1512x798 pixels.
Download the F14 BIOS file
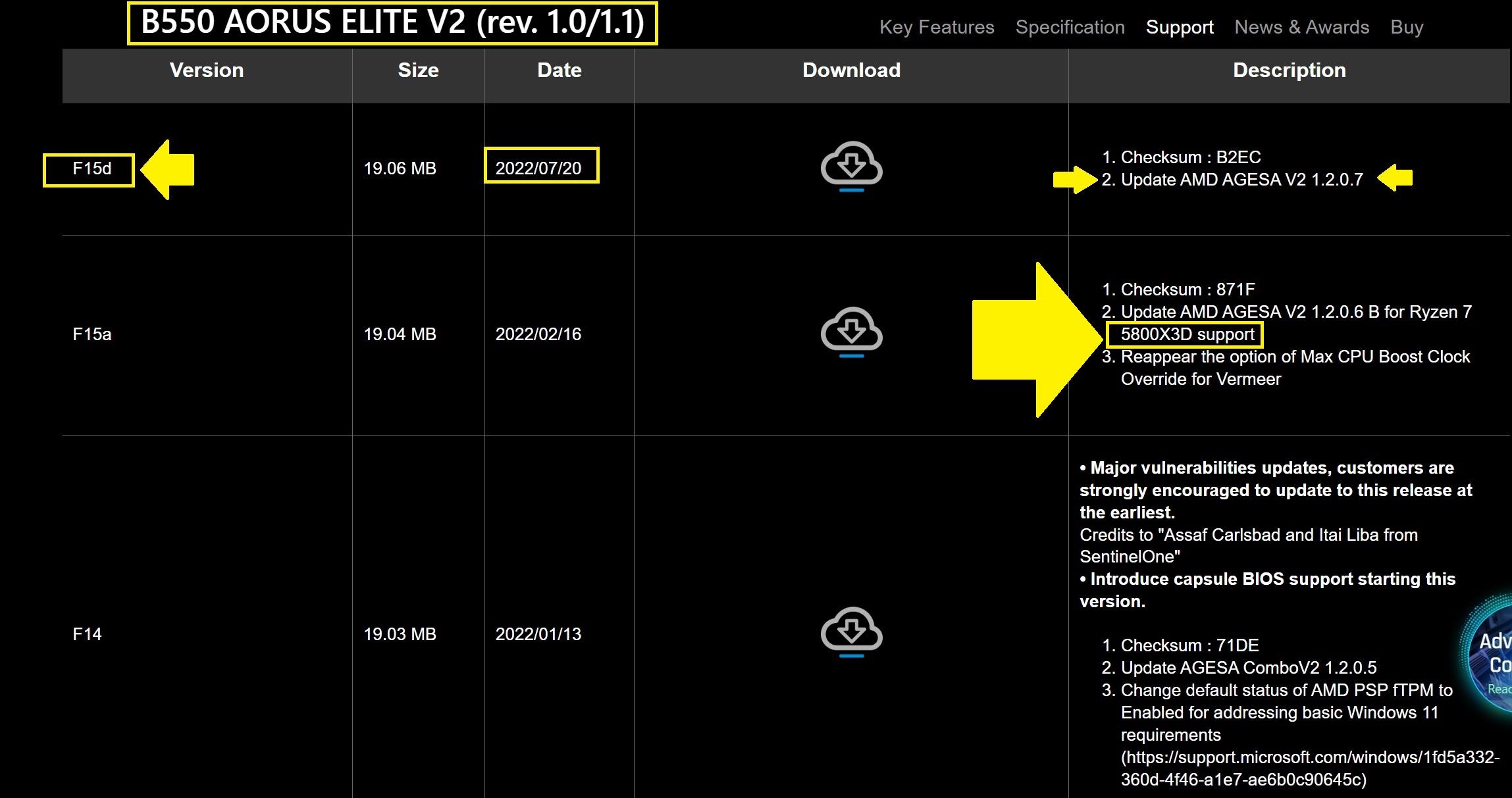tap(851, 632)
